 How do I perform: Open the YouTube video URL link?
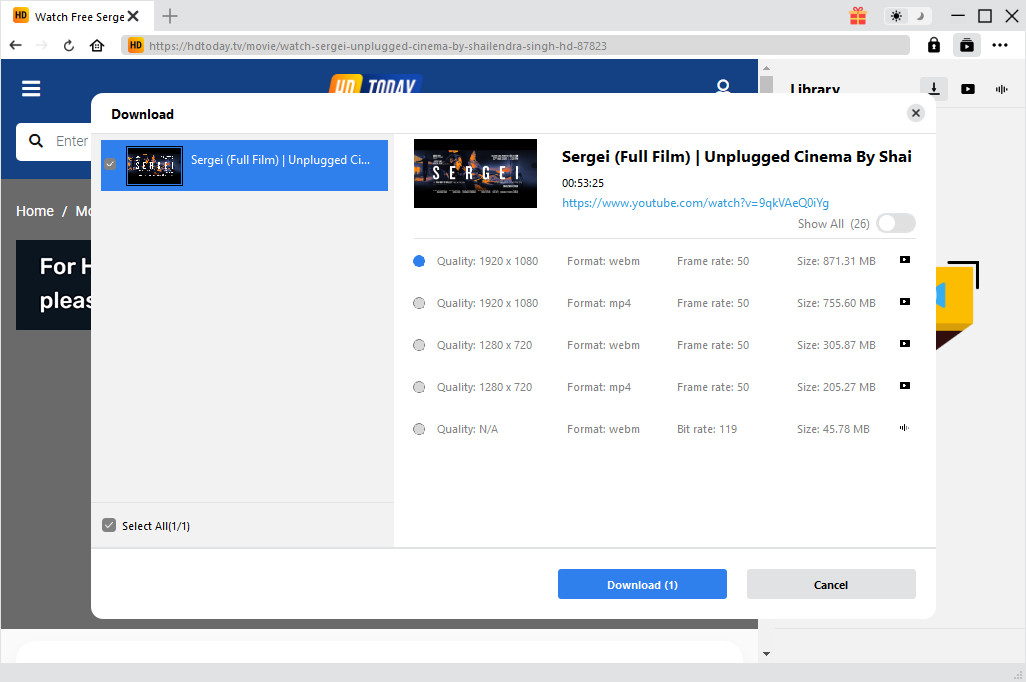point(695,203)
